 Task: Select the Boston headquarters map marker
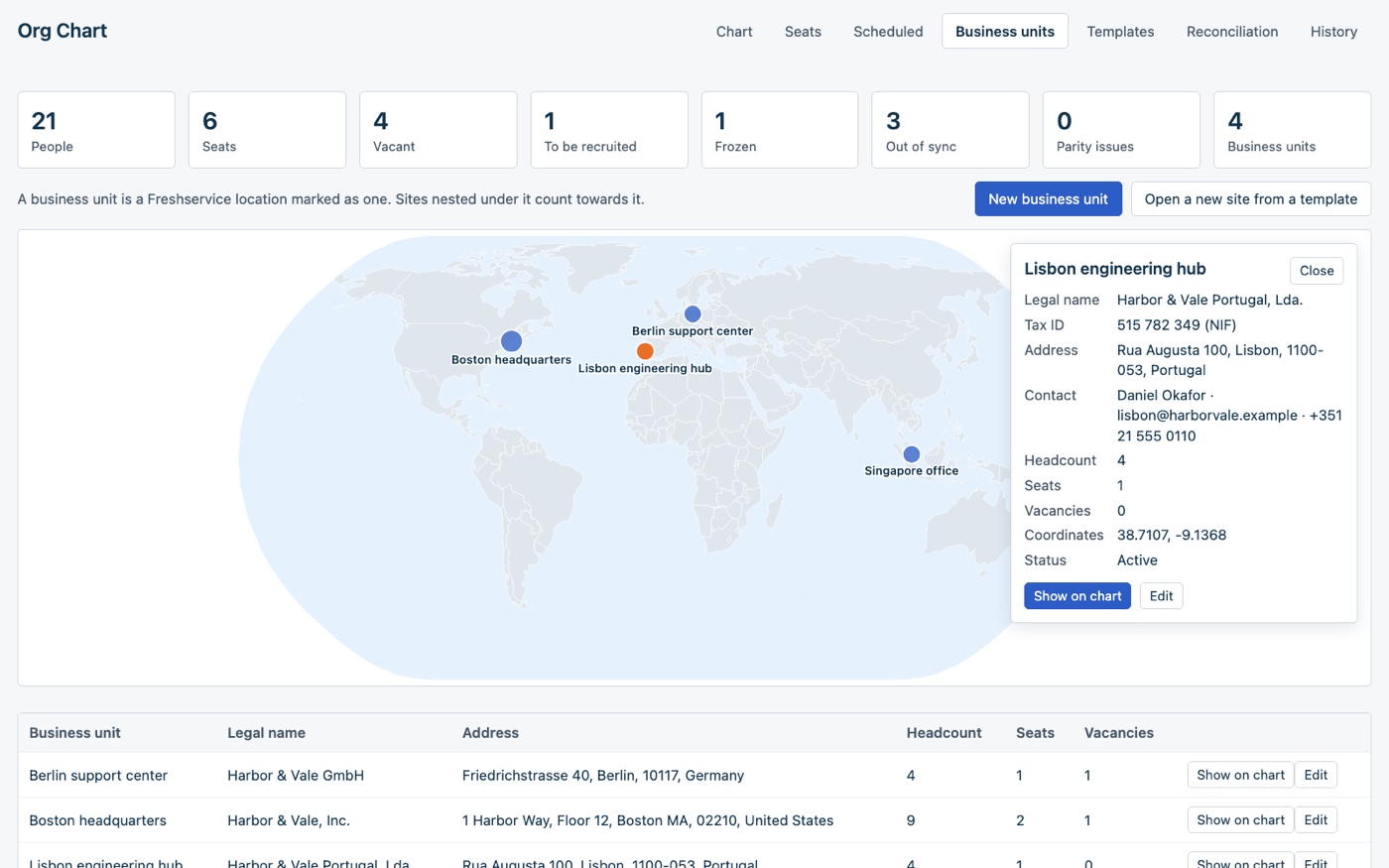click(x=511, y=341)
